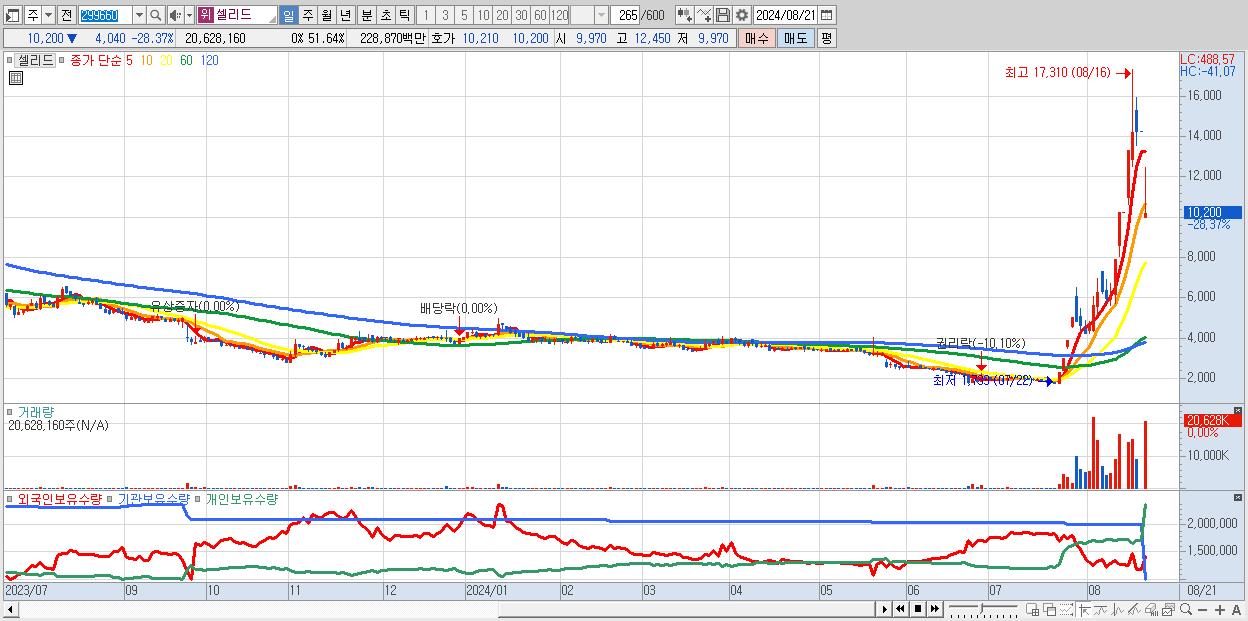Toggle the 기관보유수량 indicator checkbox

pos(111,498)
